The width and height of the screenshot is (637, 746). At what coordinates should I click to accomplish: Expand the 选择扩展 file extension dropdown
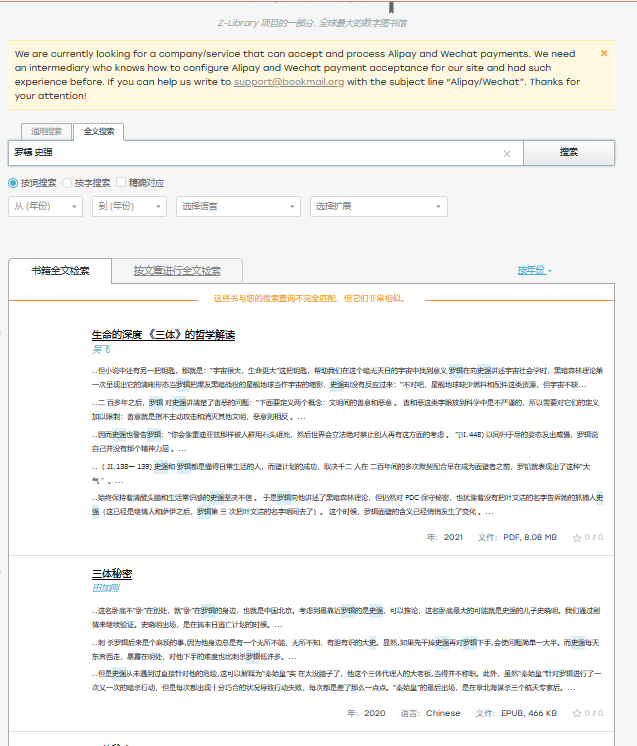click(x=358, y=206)
